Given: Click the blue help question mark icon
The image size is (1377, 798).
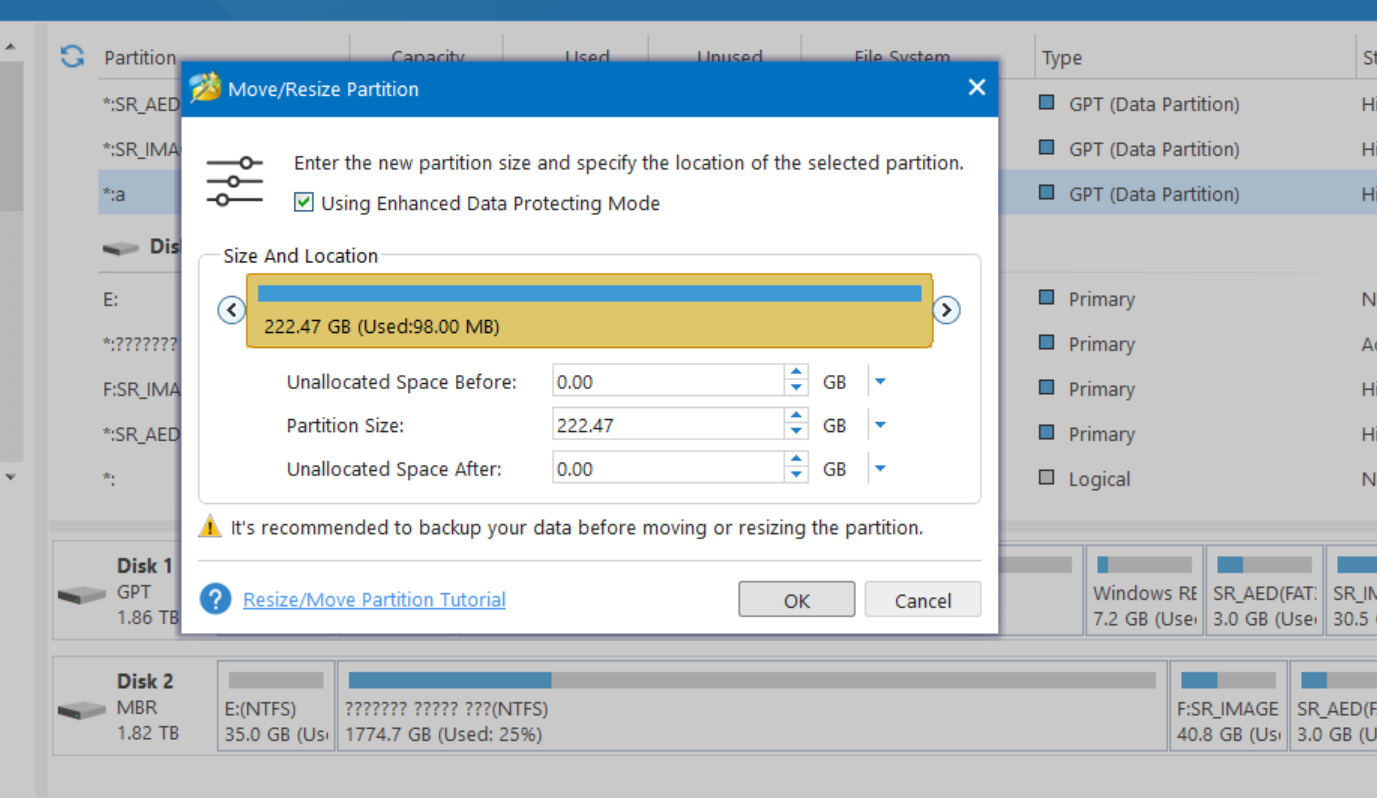Looking at the screenshot, I should click(x=215, y=599).
